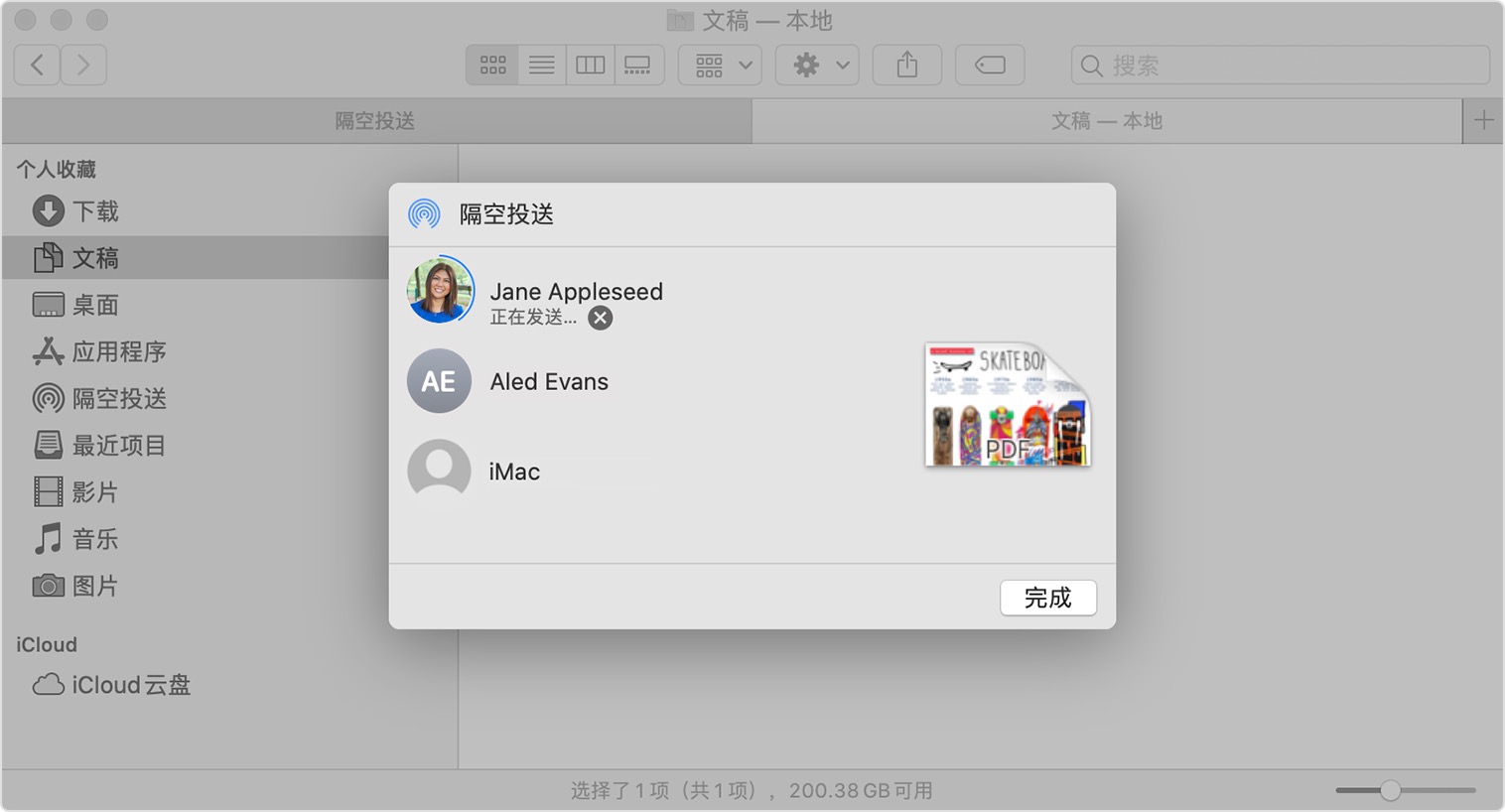Switch to gallery view in the toolbar
1505x812 pixels.
click(638, 64)
